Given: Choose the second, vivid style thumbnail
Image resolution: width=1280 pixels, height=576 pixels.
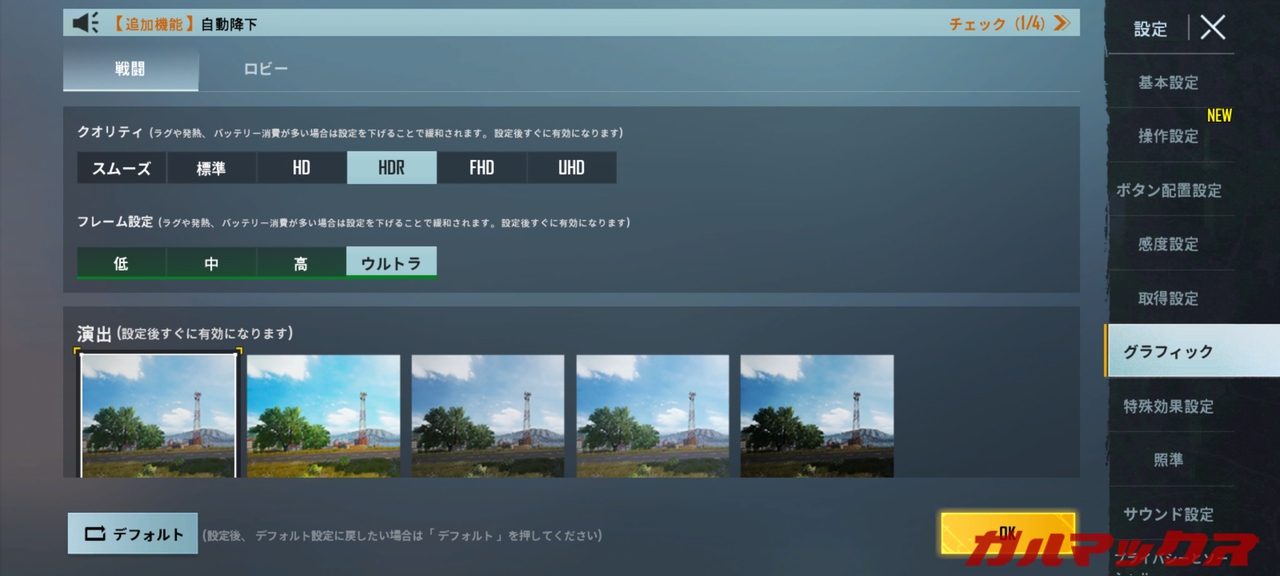Looking at the screenshot, I should click(323, 415).
